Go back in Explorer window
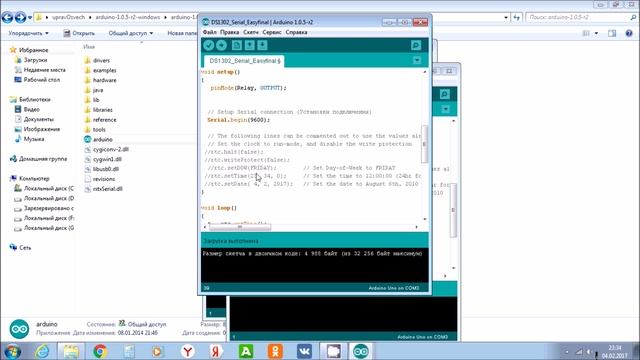 (x=7, y=18)
